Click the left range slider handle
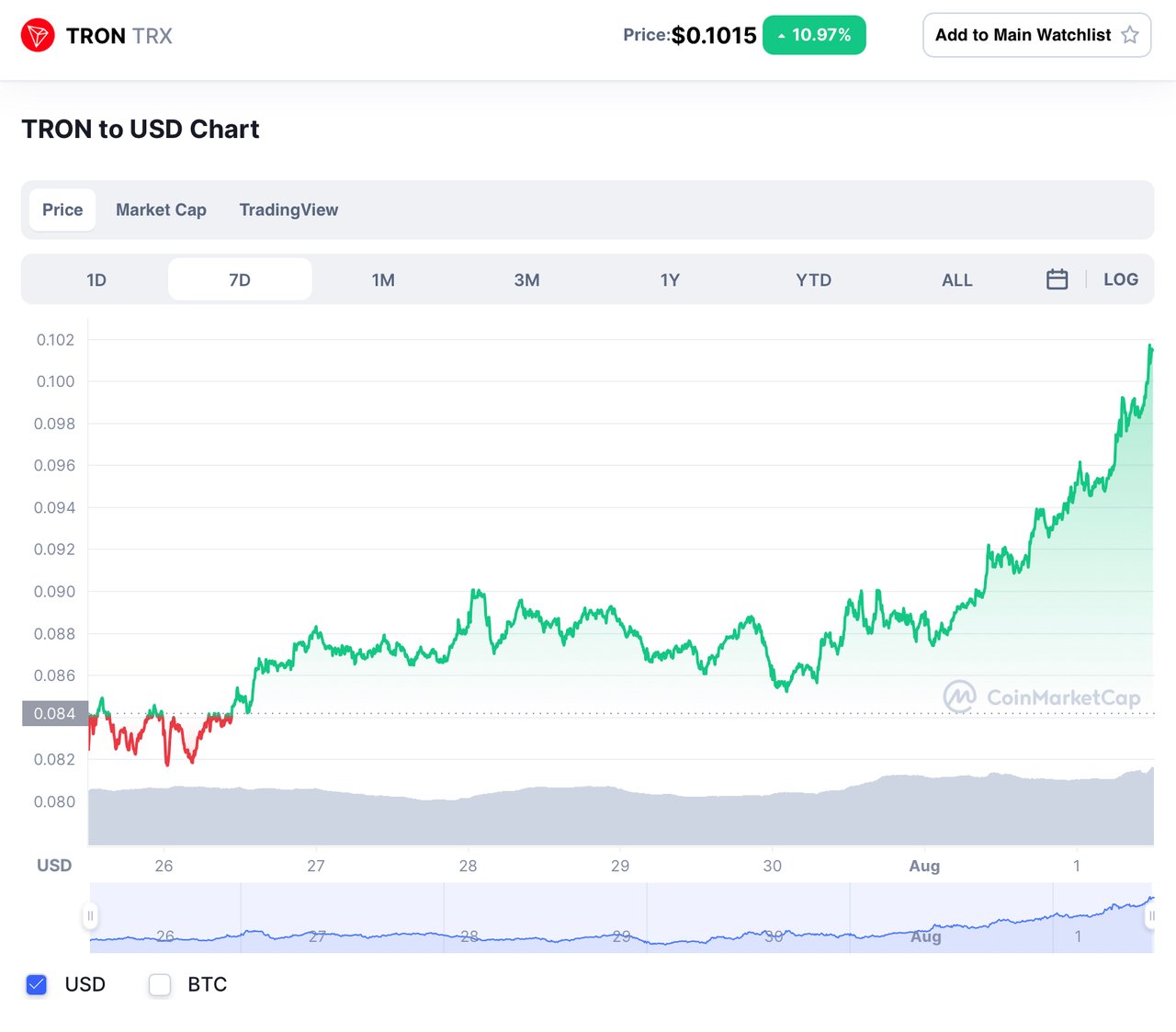This screenshot has width=1176, height=1032. pyautogui.click(x=90, y=916)
